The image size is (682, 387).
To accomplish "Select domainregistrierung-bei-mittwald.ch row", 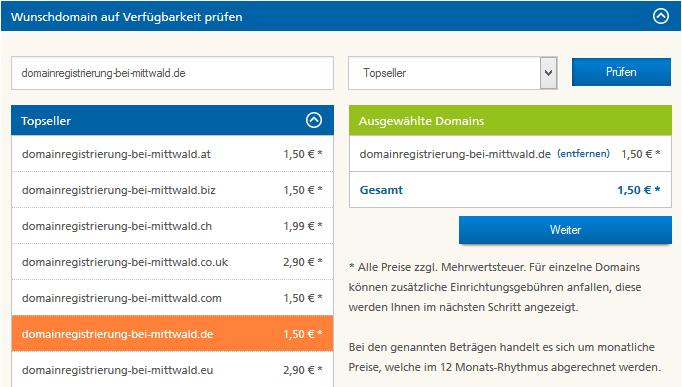I will coord(172,226).
